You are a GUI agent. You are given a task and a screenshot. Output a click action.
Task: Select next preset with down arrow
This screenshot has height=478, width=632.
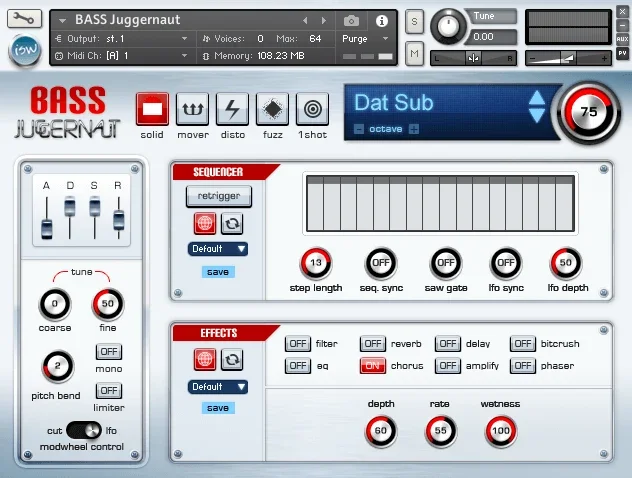click(537, 116)
